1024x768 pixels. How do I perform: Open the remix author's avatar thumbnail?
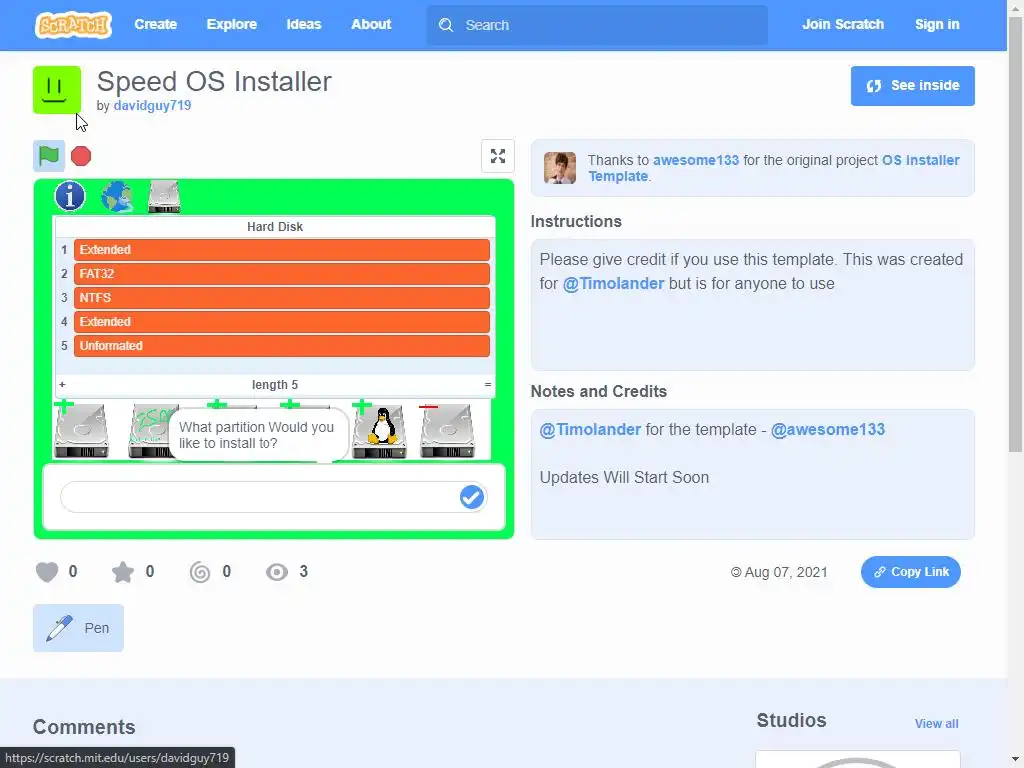tap(560, 168)
